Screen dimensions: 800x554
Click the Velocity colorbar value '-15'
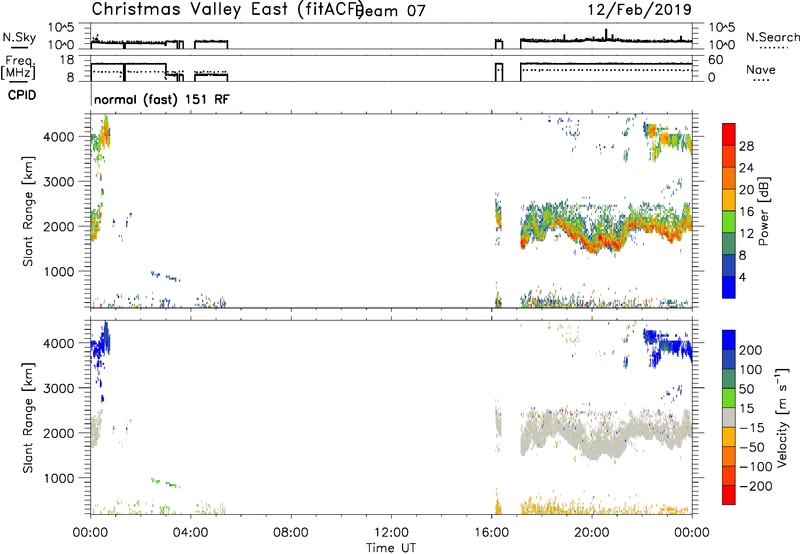752,428
